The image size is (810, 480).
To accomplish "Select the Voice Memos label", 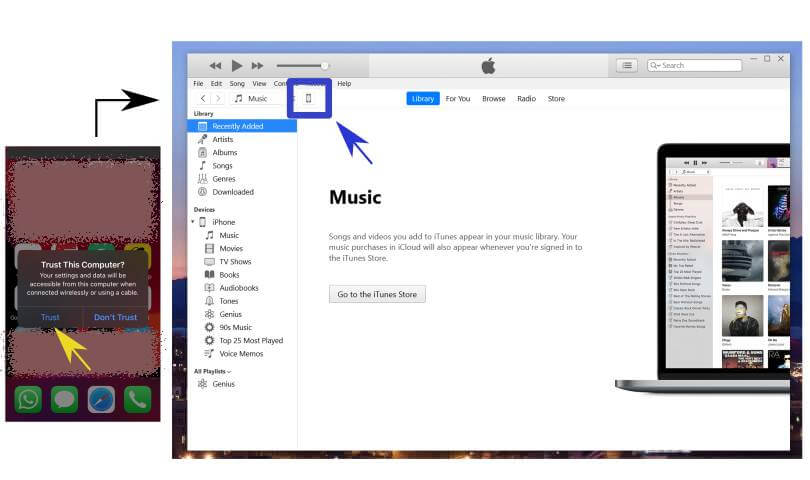I will [241, 353].
